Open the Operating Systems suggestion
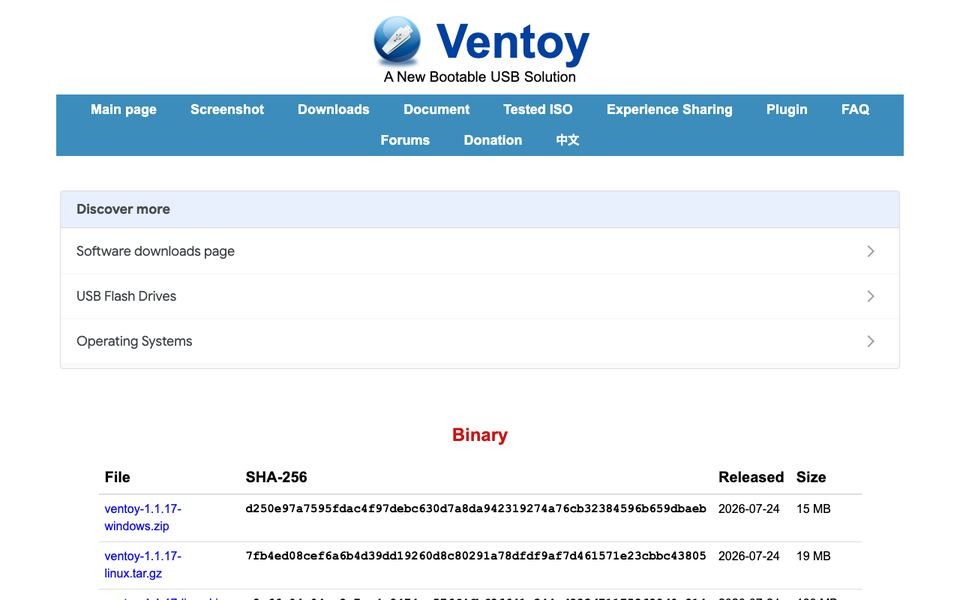The height and width of the screenshot is (600, 960). [480, 341]
